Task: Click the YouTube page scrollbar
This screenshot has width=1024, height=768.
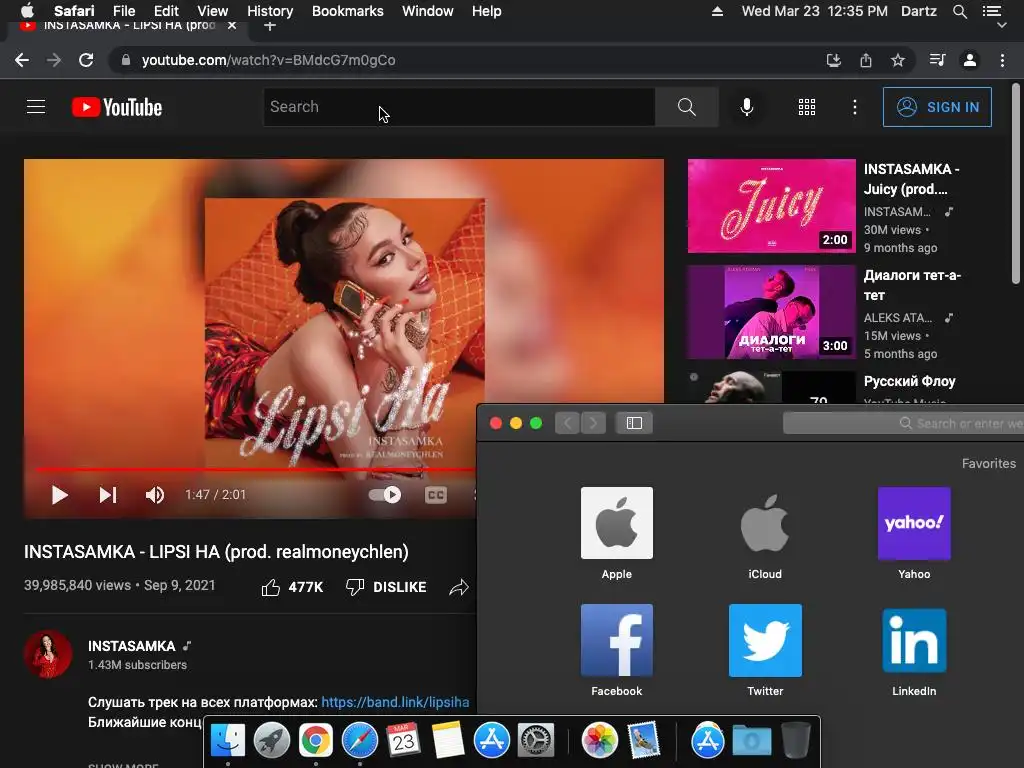Action: [1016, 184]
